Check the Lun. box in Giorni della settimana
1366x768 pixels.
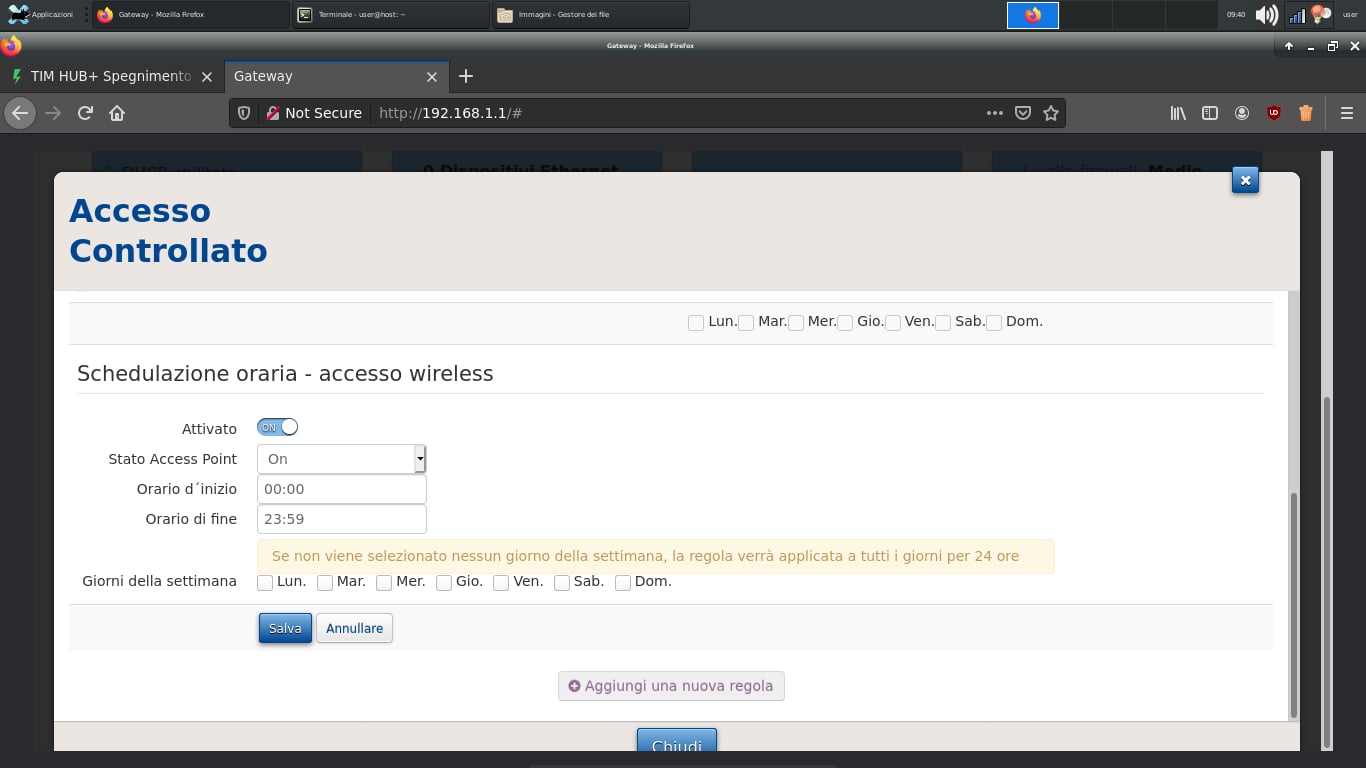pos(265,583)
